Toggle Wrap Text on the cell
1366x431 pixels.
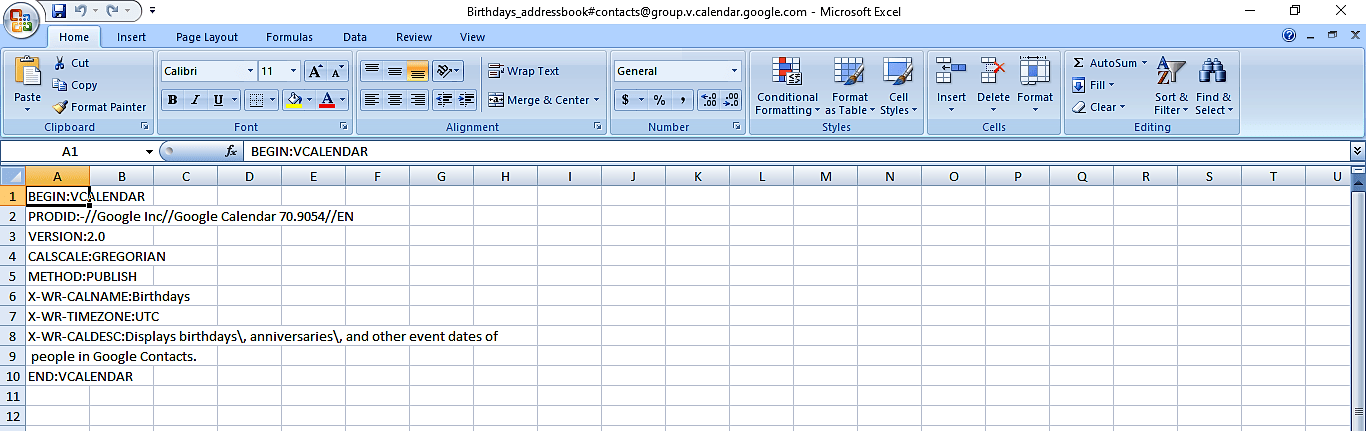pyautogui.click(x=496, y=71)
